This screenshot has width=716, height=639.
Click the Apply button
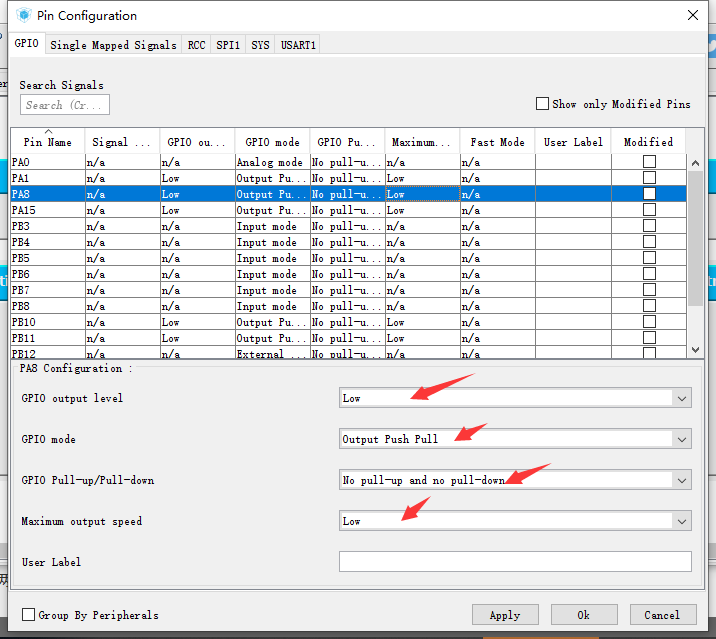click(505, 615)
